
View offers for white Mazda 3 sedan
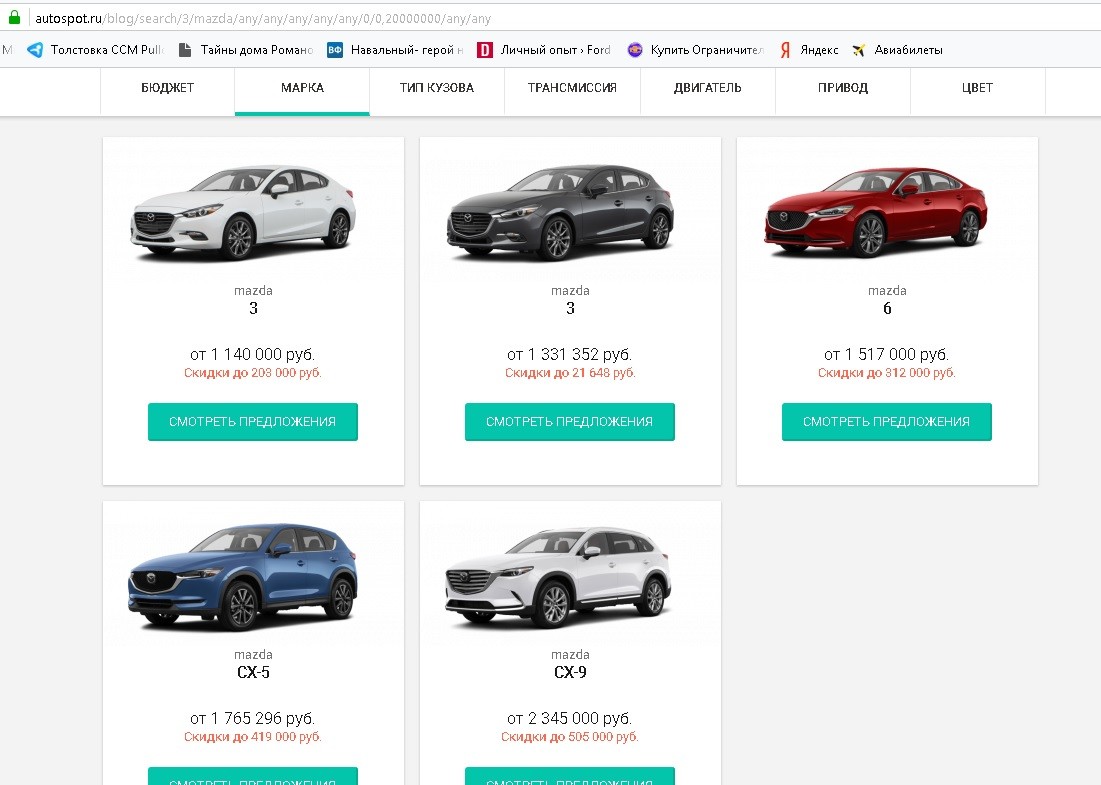(x=253, y=422)
